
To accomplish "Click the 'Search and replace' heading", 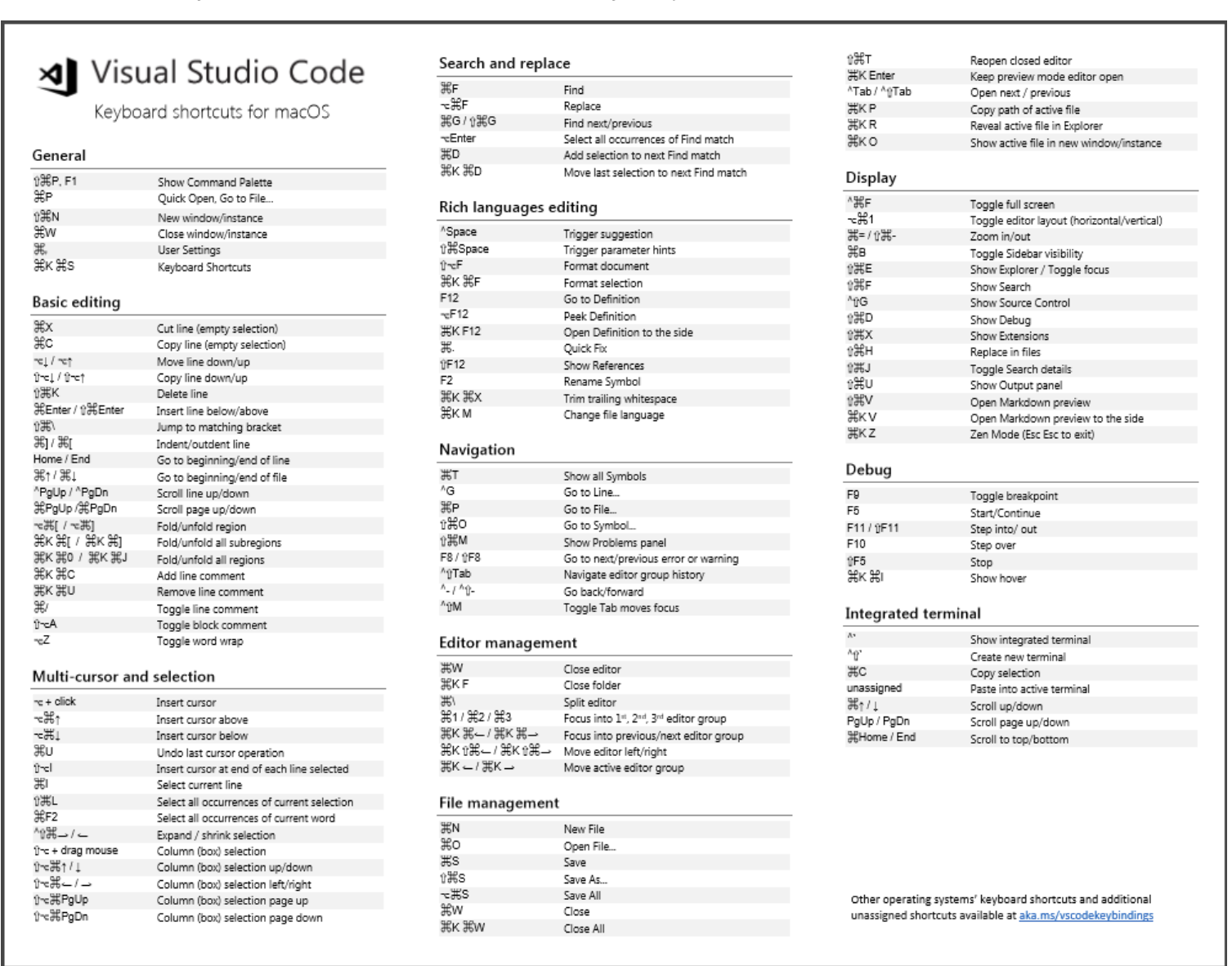I will click(x=504, y=64).
